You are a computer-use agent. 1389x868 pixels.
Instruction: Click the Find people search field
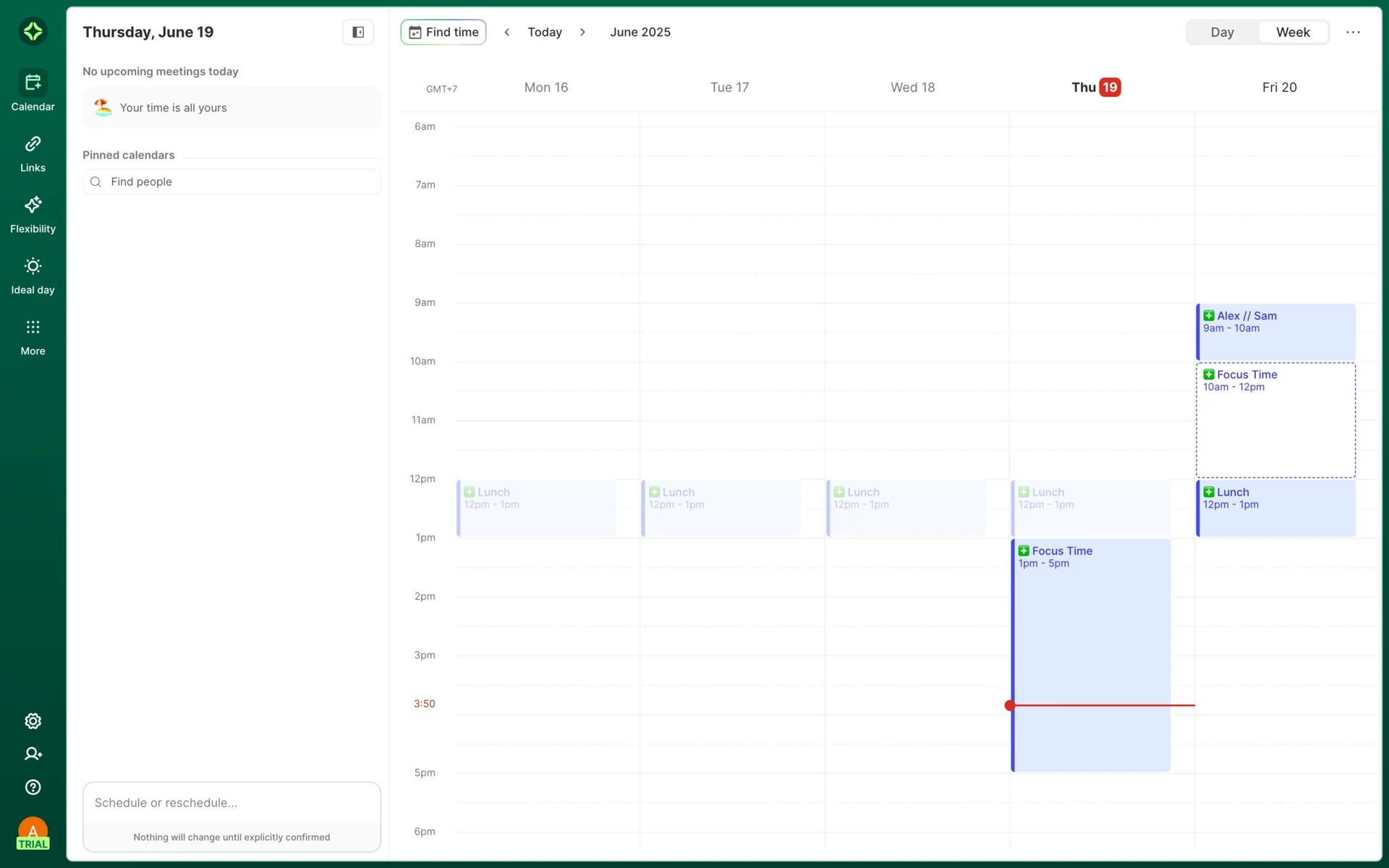click(231, 182)
